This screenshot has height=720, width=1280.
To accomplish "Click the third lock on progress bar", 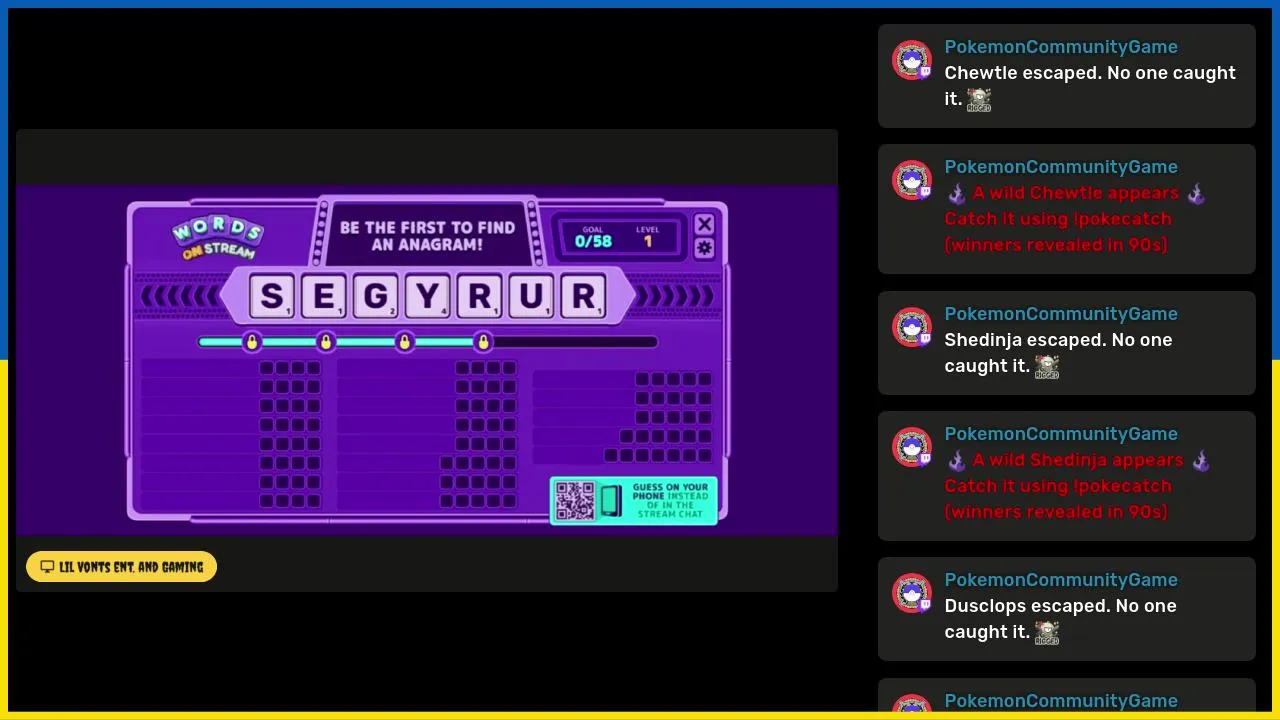I will pos(404,342).
